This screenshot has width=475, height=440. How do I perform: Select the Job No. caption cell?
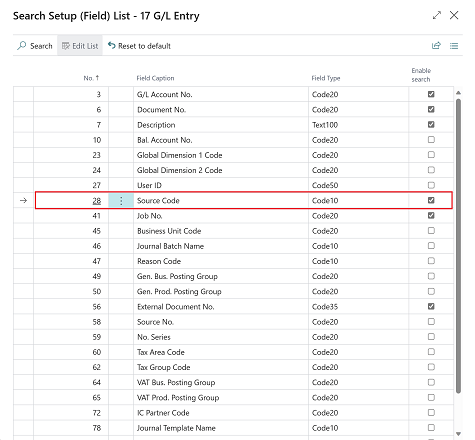tap(221, 216)
